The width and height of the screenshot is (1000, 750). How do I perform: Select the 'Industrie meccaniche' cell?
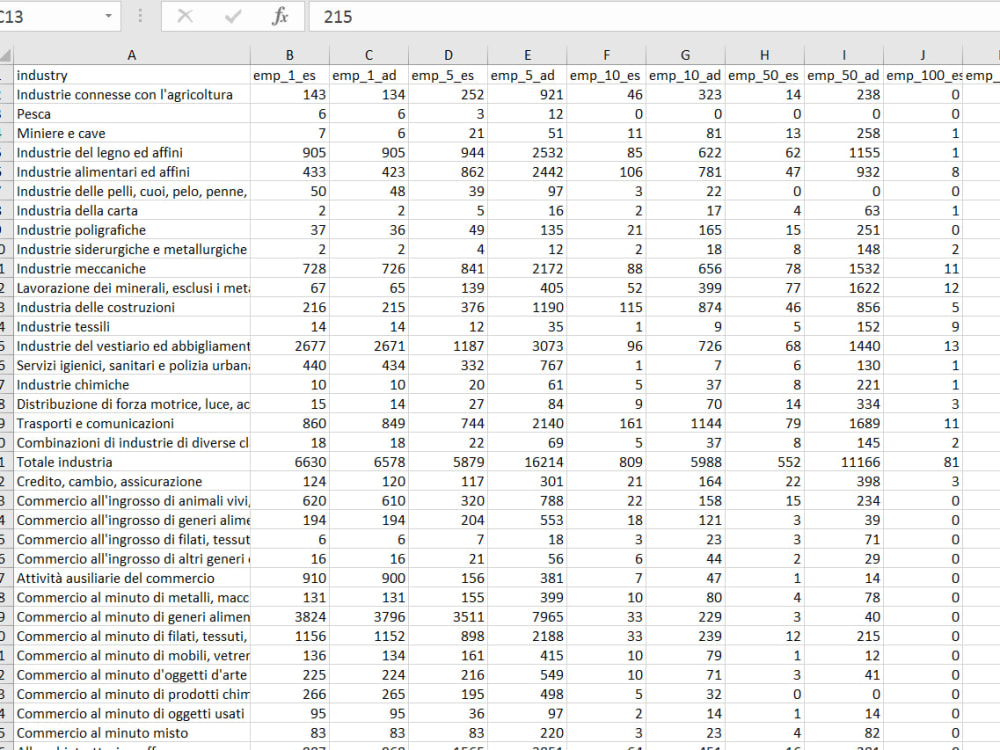132,268
